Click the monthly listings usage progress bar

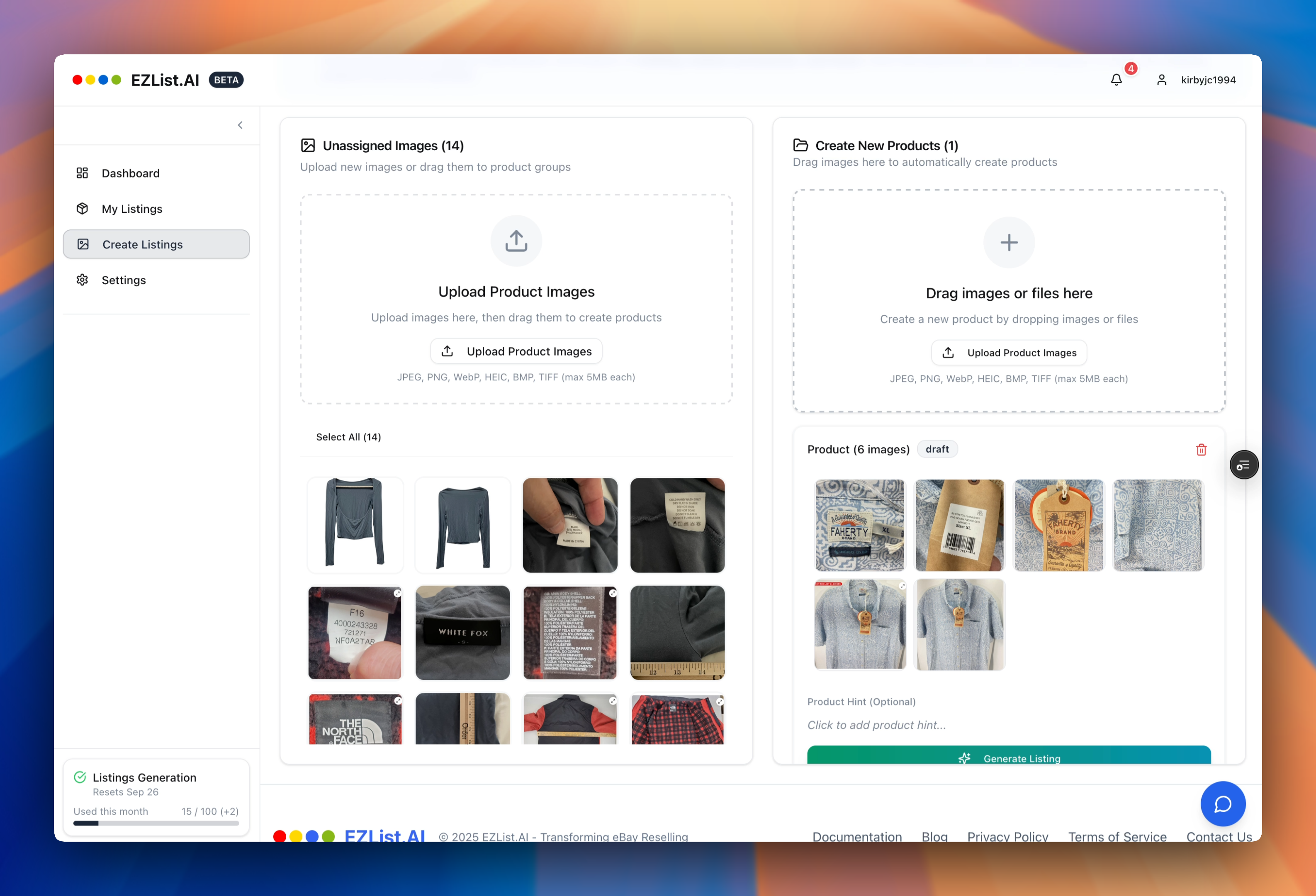click(156, 823)
